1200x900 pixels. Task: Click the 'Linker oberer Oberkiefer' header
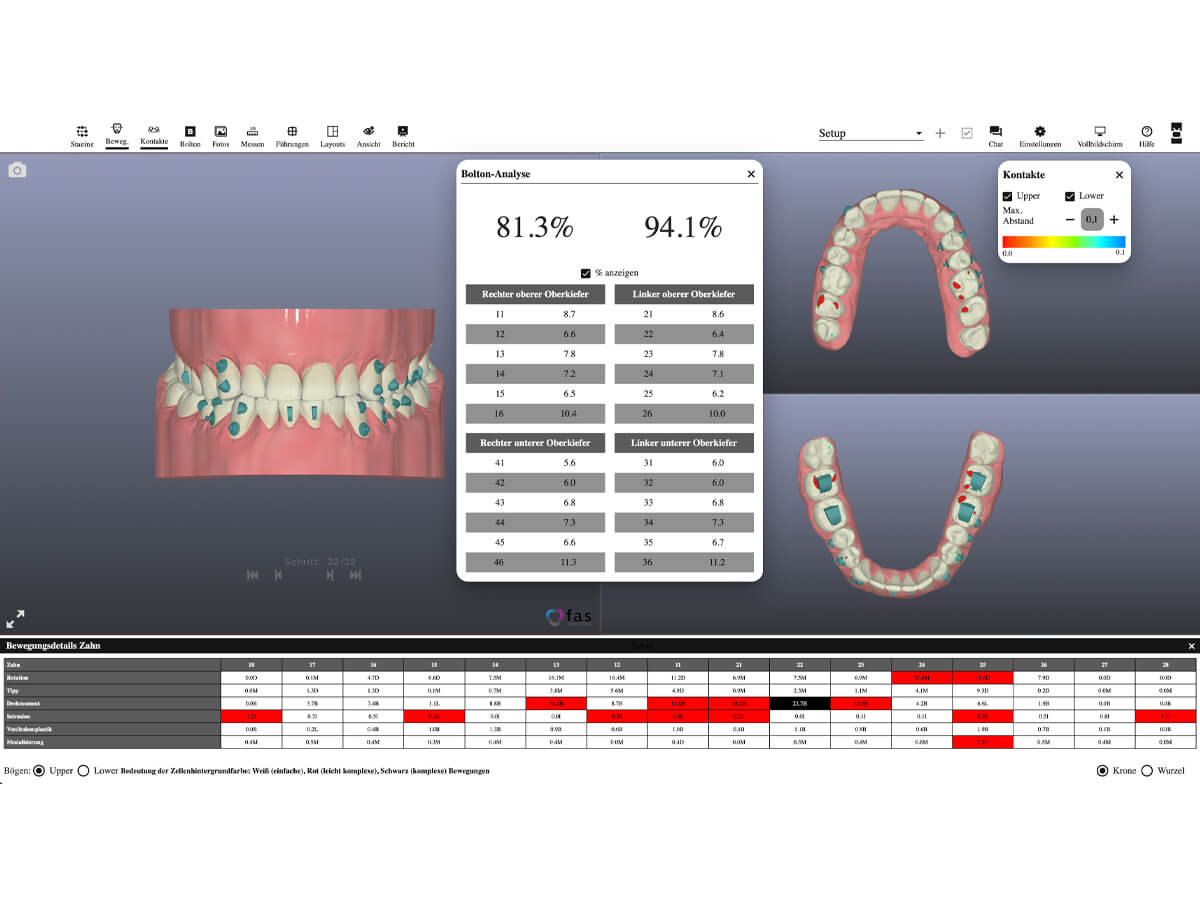(x=684, y=294)
